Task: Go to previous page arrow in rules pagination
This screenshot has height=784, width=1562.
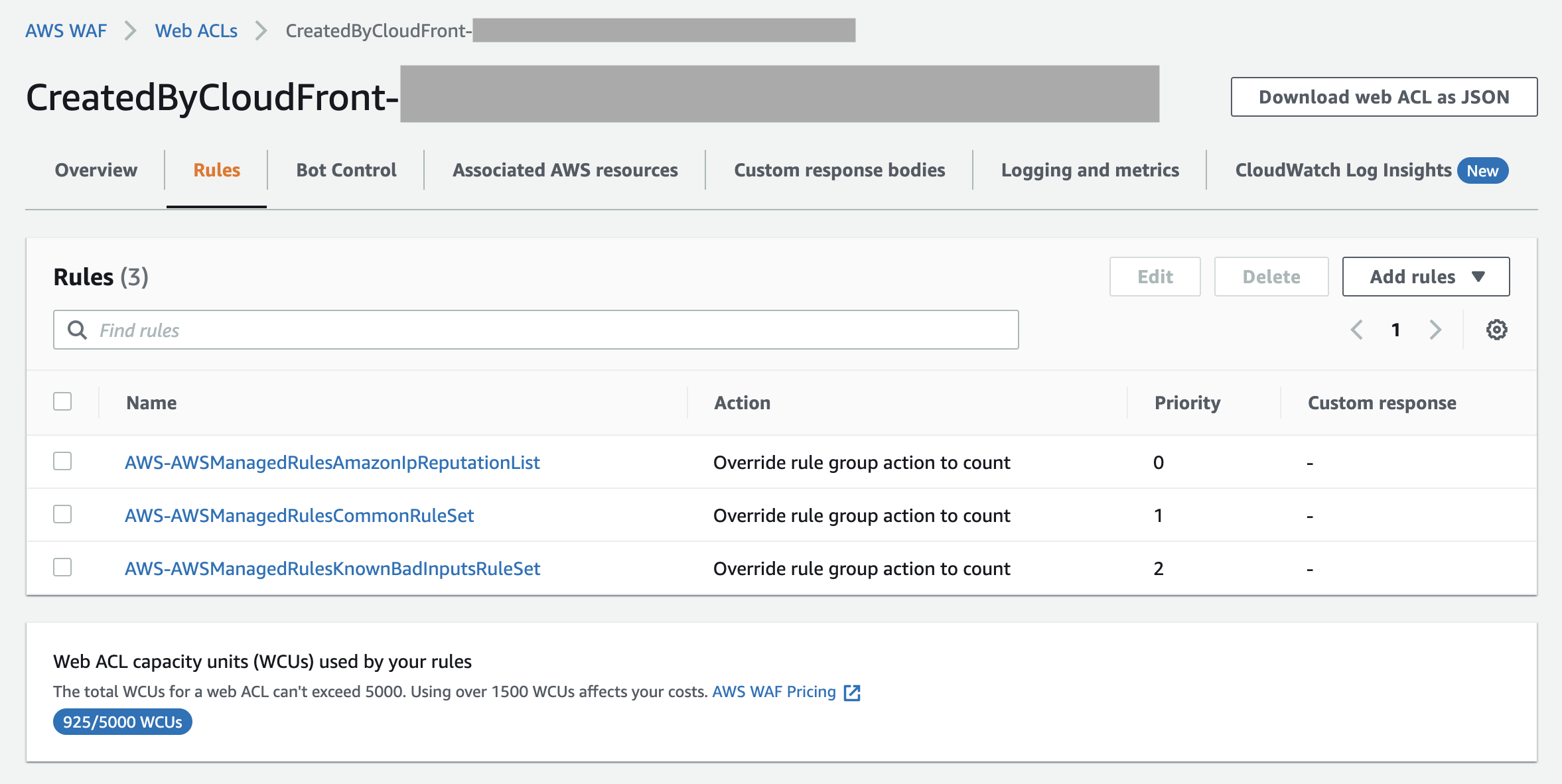Action: [1357, 330]
